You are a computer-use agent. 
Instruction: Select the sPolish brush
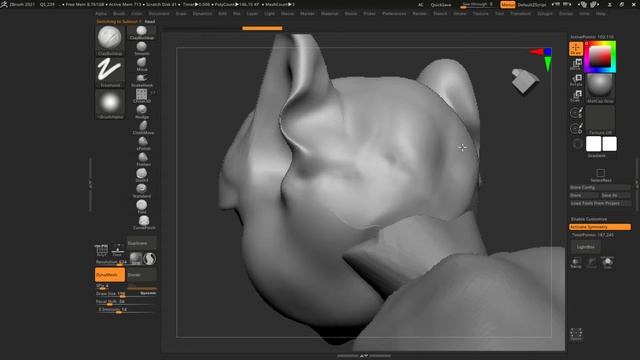point(142,144)
